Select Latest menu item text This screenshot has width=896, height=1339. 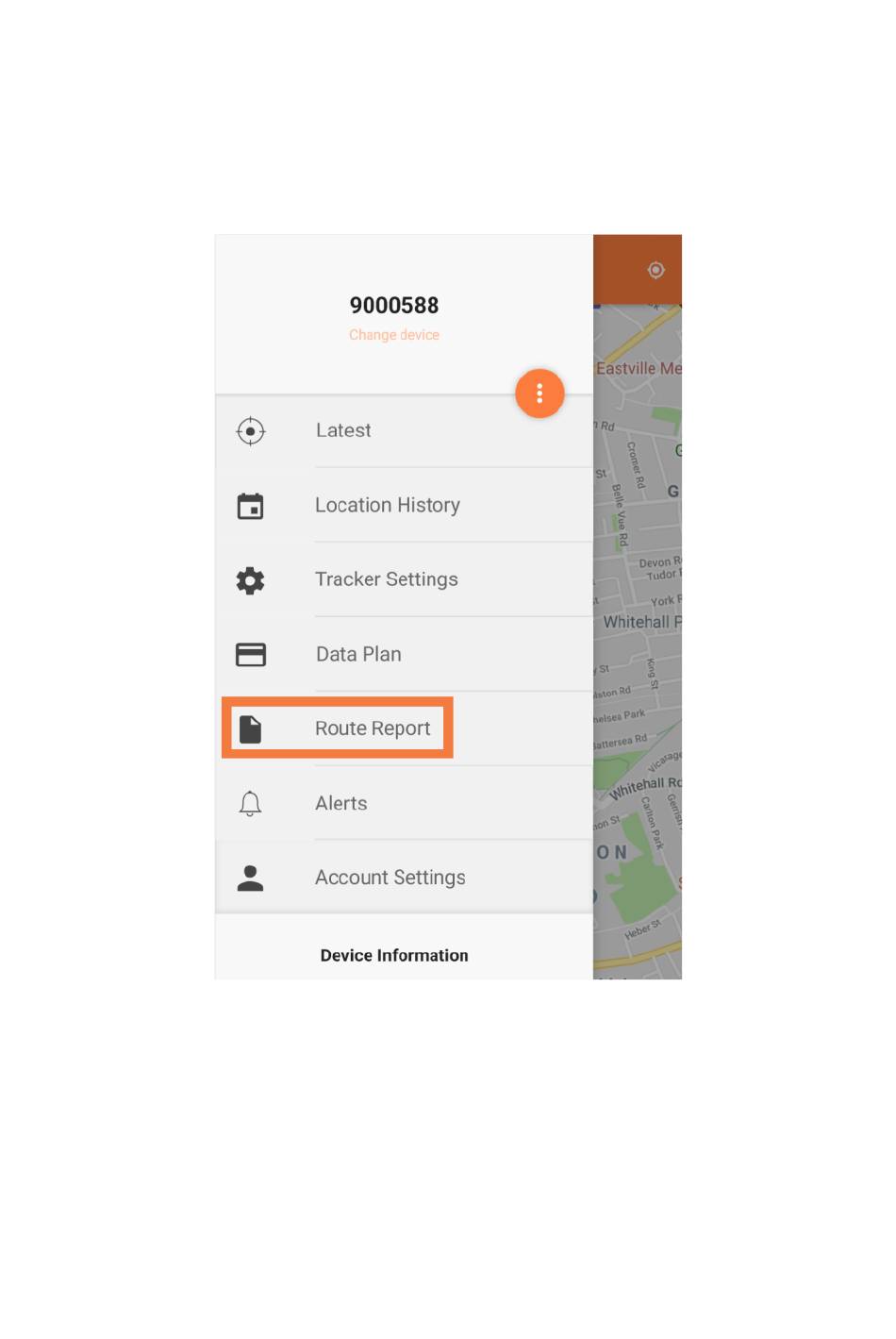[343, 430]
